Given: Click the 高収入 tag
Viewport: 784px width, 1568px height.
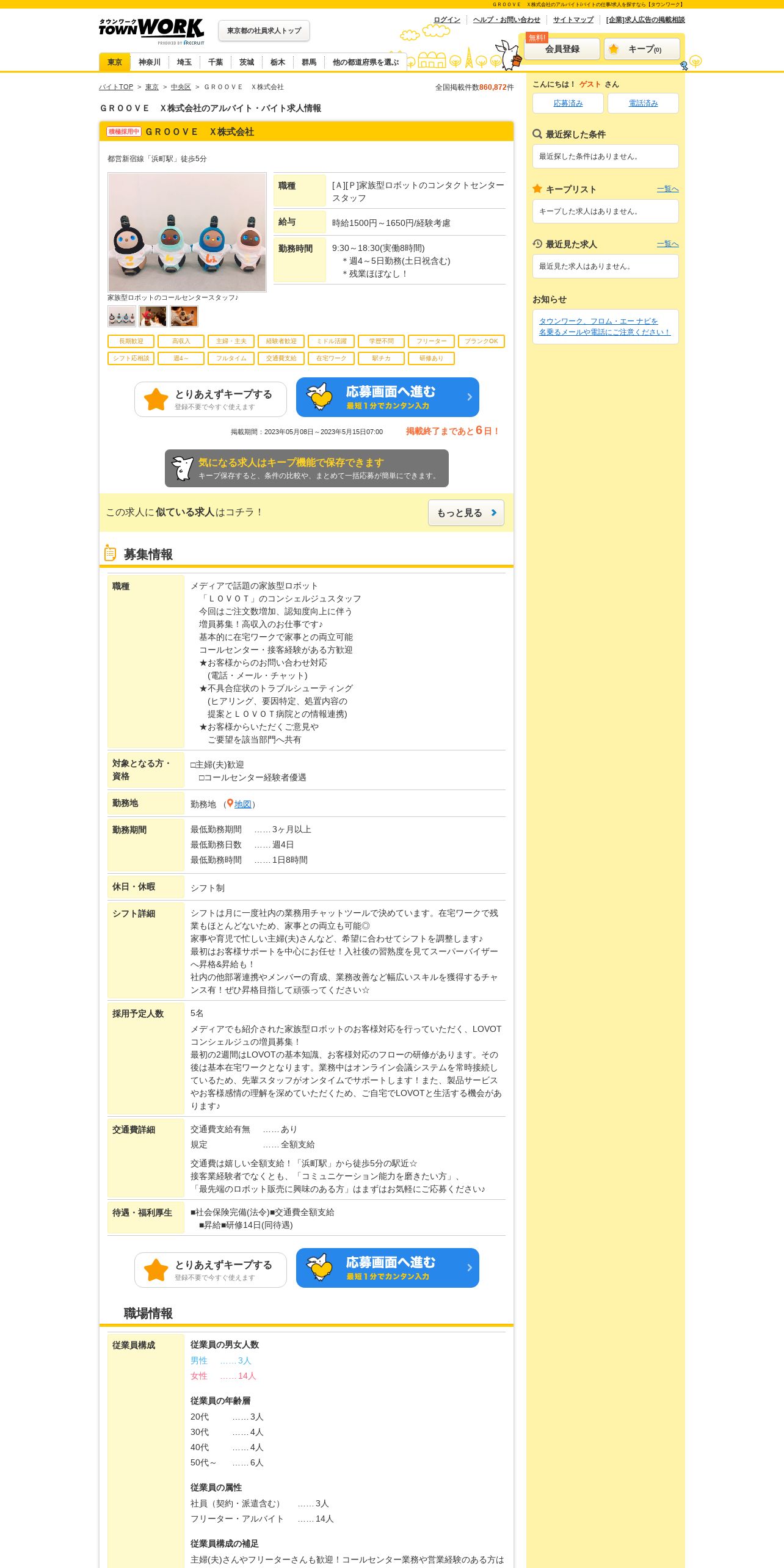Looking at the screenshot, I should (x=181, y=341).
